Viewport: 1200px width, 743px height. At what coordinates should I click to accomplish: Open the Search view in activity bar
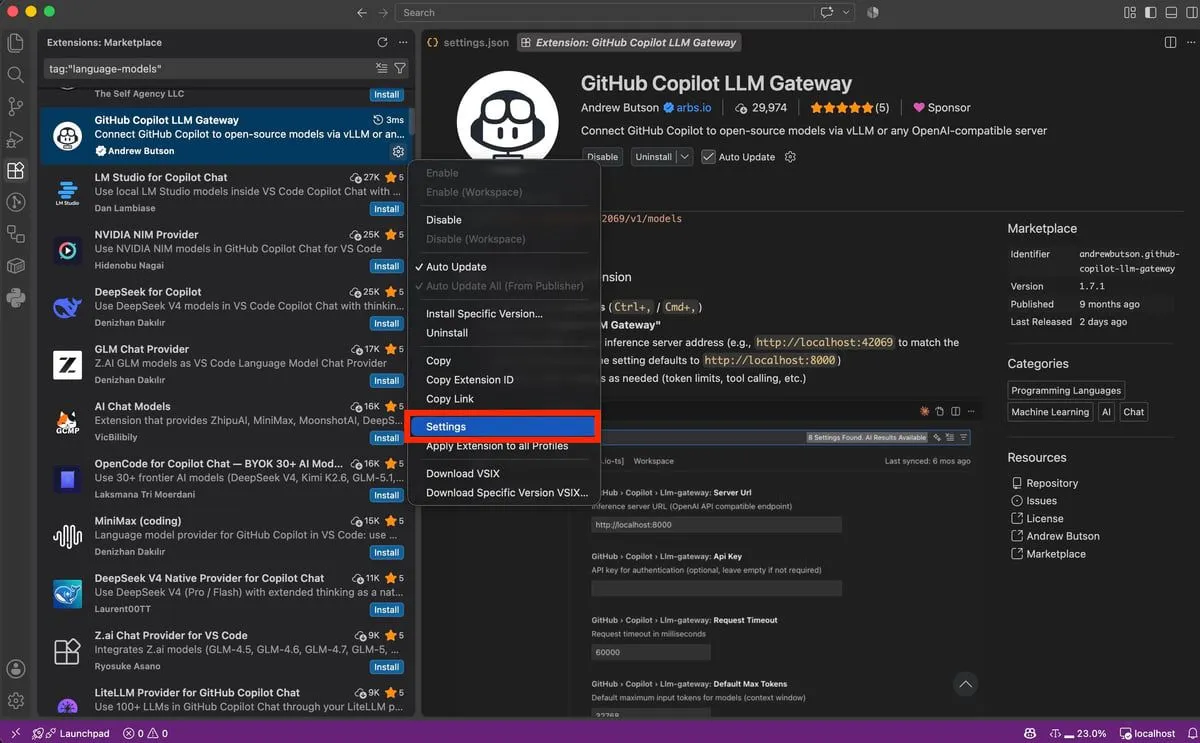pyautogui.click(x=15, y=74)
